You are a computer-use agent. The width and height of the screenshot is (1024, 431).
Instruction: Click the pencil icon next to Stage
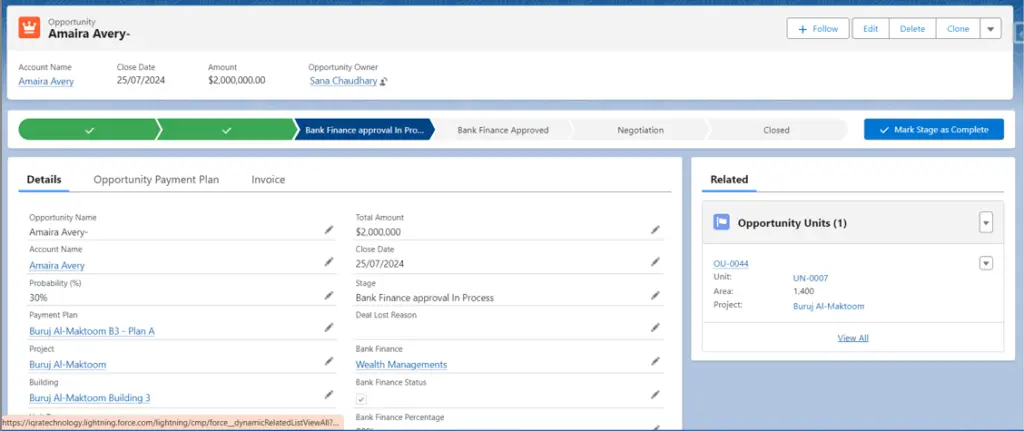pos(655,296)
